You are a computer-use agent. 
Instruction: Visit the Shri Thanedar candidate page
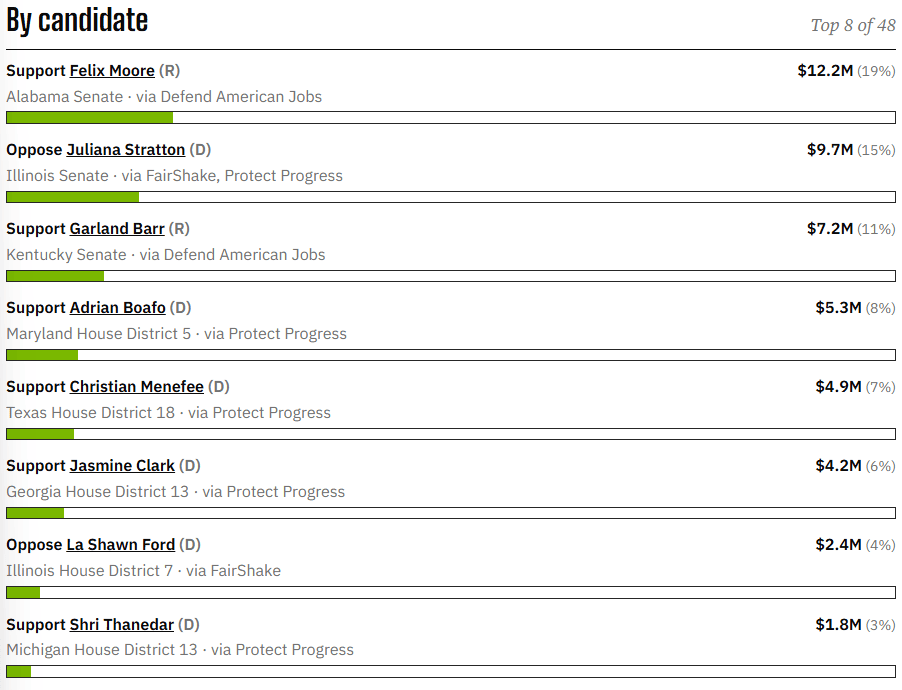click(121, 624)
